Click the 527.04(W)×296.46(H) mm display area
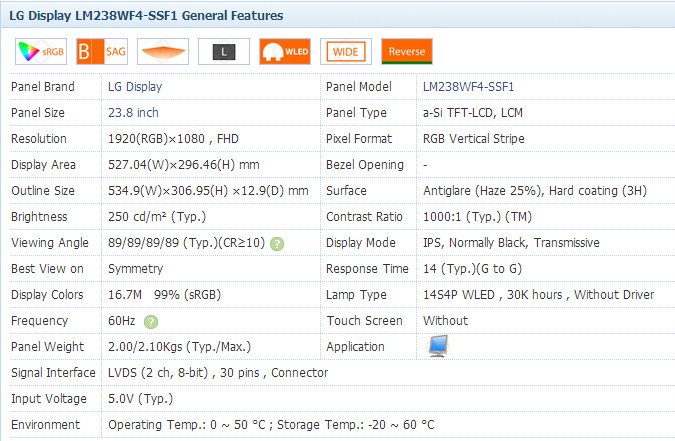 [183, 165]
